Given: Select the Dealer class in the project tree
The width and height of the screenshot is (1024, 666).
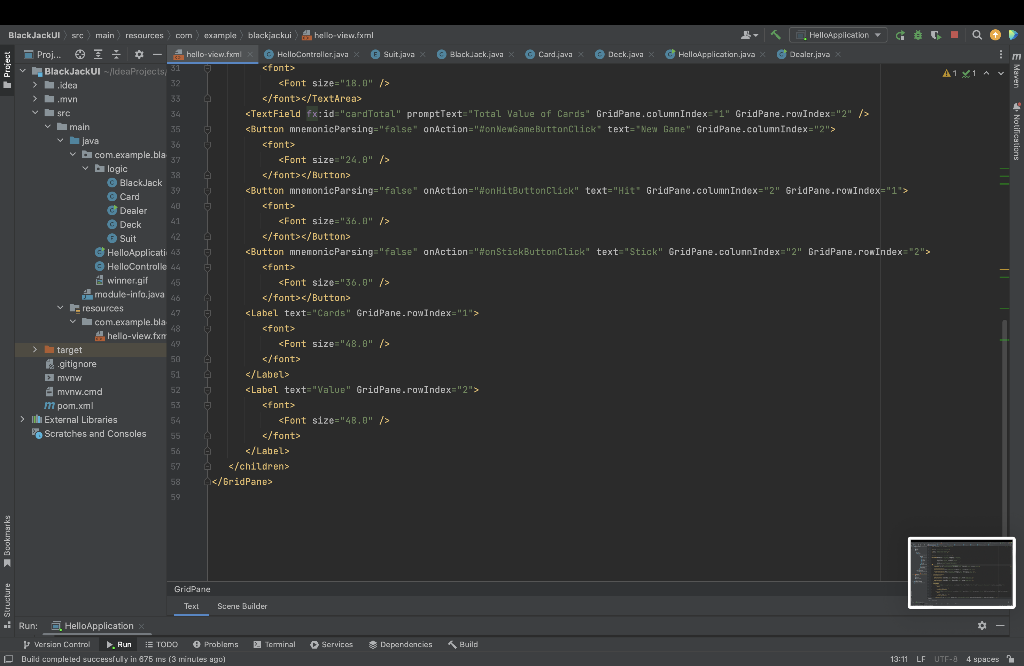Looking at the screenshot, I should coord(133,210).
